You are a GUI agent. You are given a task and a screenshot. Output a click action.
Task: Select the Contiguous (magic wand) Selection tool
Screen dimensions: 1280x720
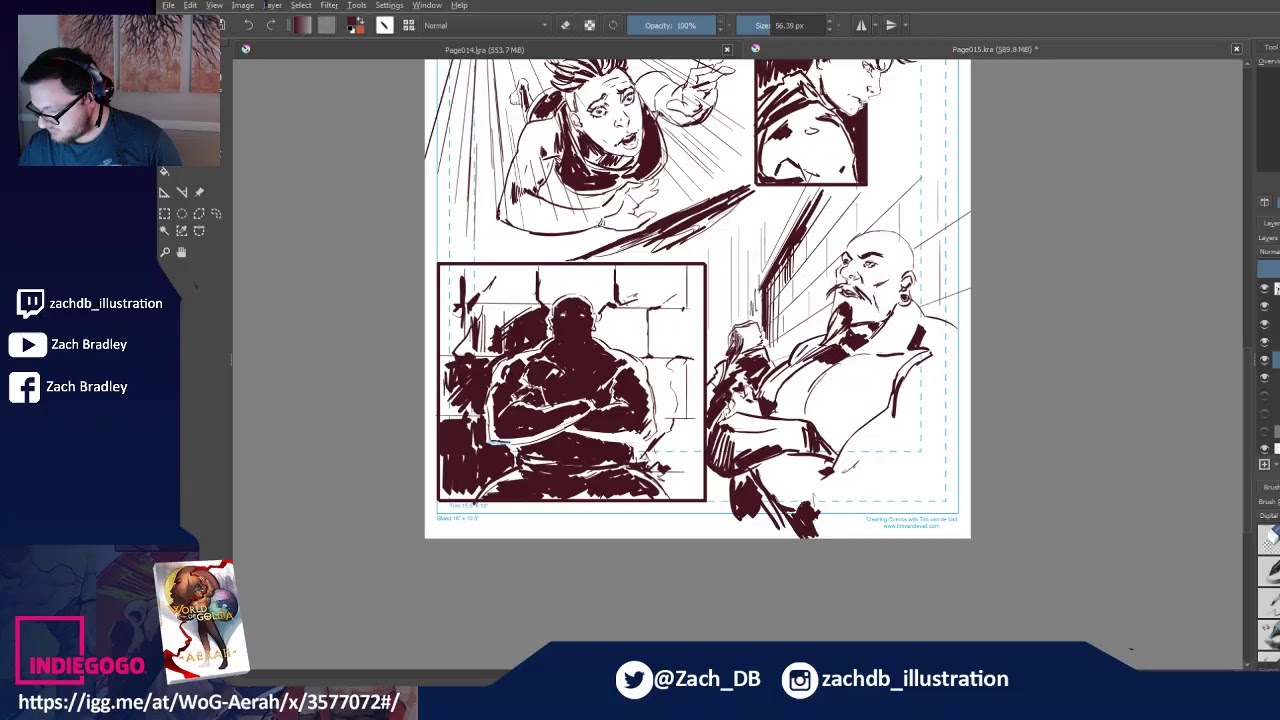(164, 232)
